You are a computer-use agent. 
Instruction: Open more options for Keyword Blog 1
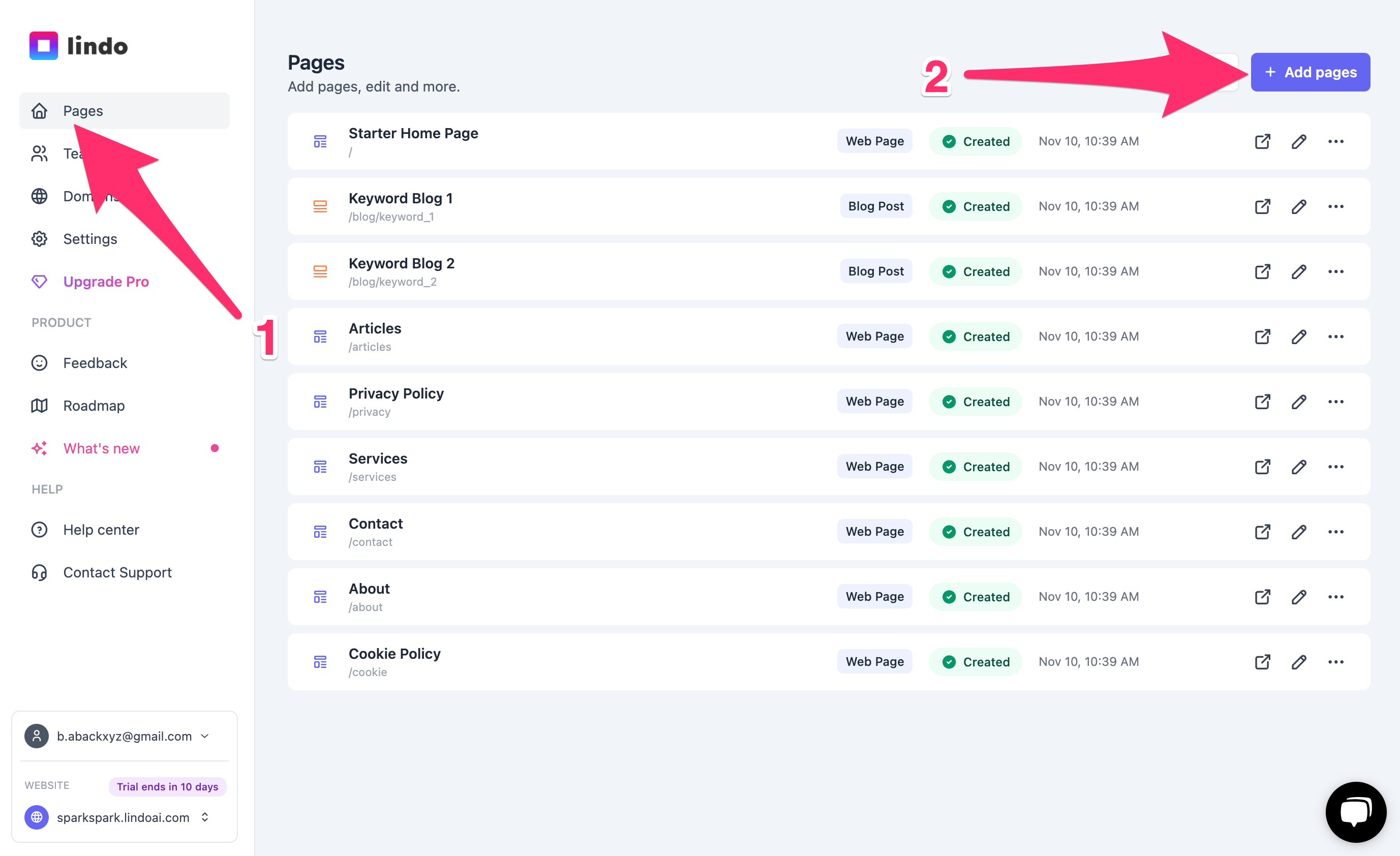tap(1336, 206)
